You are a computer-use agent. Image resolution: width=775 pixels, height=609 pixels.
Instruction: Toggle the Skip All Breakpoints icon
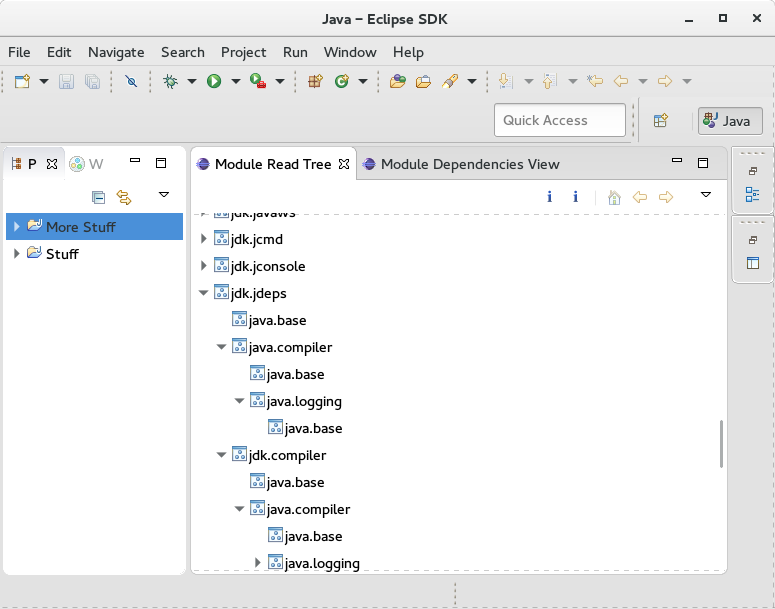coord(131,81)
